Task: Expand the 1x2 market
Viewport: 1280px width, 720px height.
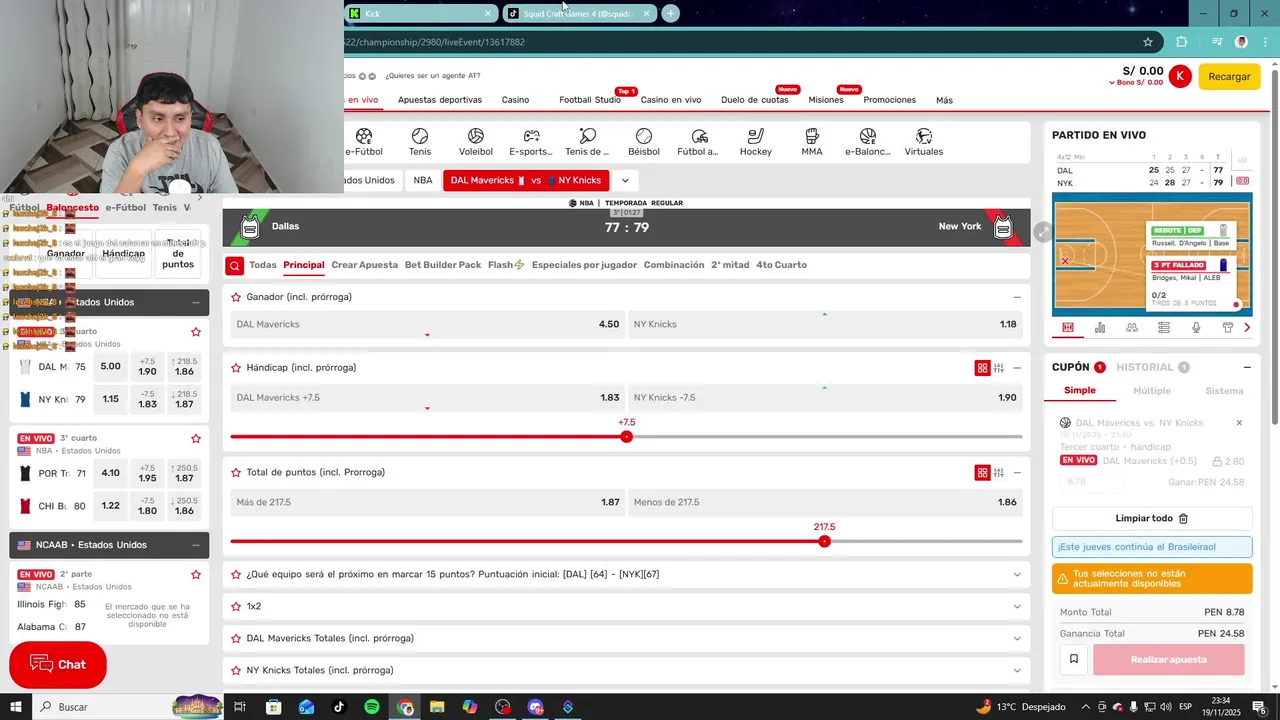Action: (1017, 606)
